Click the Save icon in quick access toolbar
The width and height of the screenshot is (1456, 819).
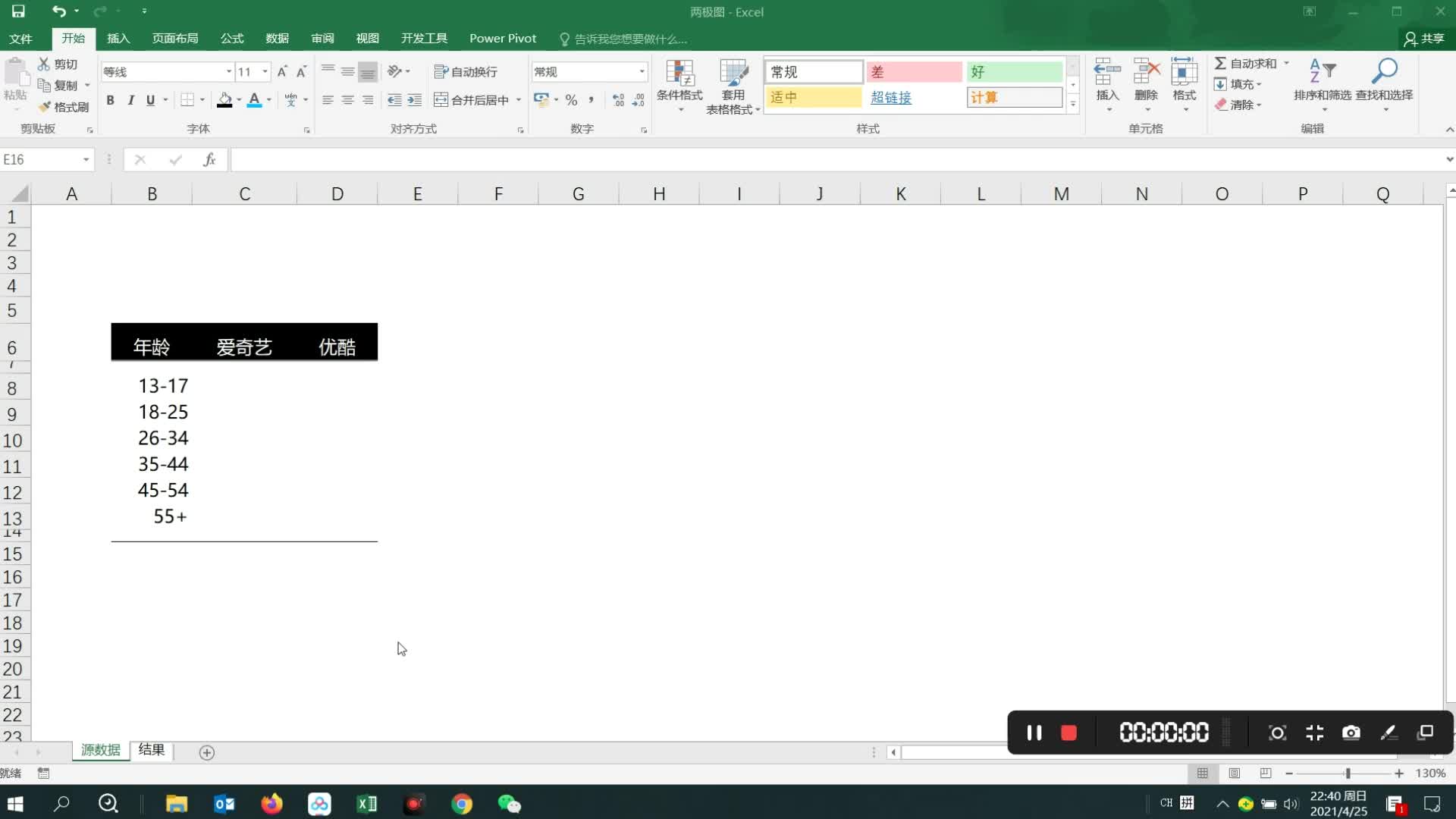[x=18, y=11]
